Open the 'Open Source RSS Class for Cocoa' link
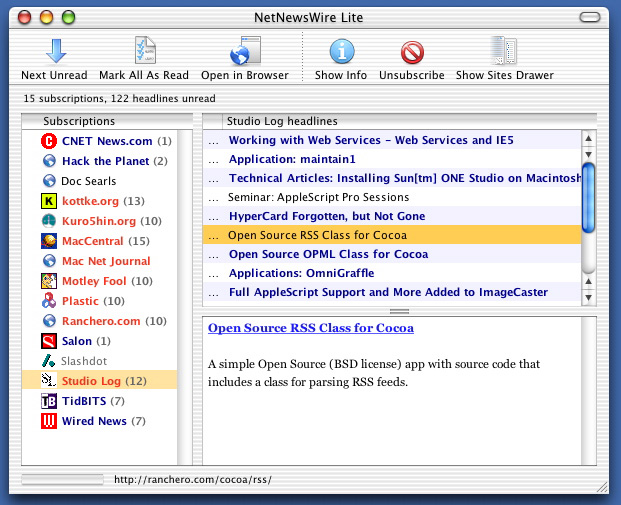Image resolution: width=621 pixels, height=505 pixels. 310,328
